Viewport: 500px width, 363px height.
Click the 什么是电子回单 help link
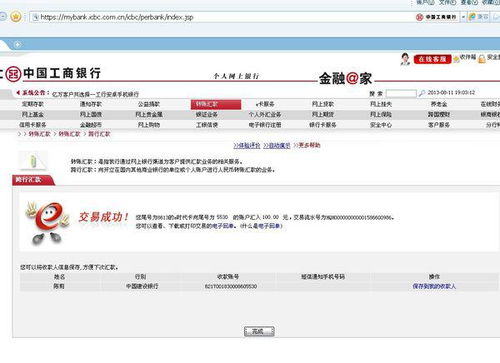click(261, 226)
